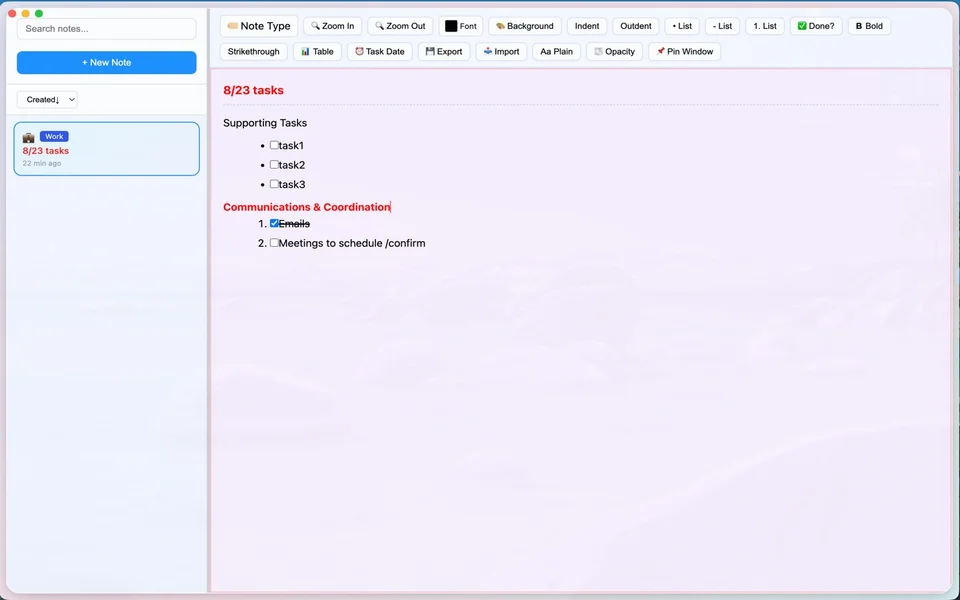
Task: Click Pin Window pushpin button
Action: coord(684,51)
